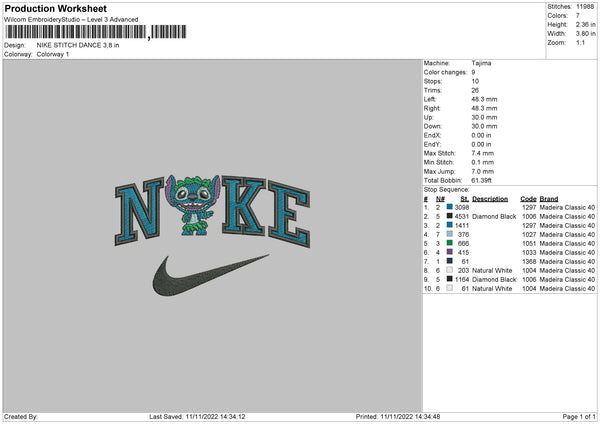This screenshot has height=424, width=600.
Task: Select stitch count 1164 in stop row 9
Action: (461, 279)
